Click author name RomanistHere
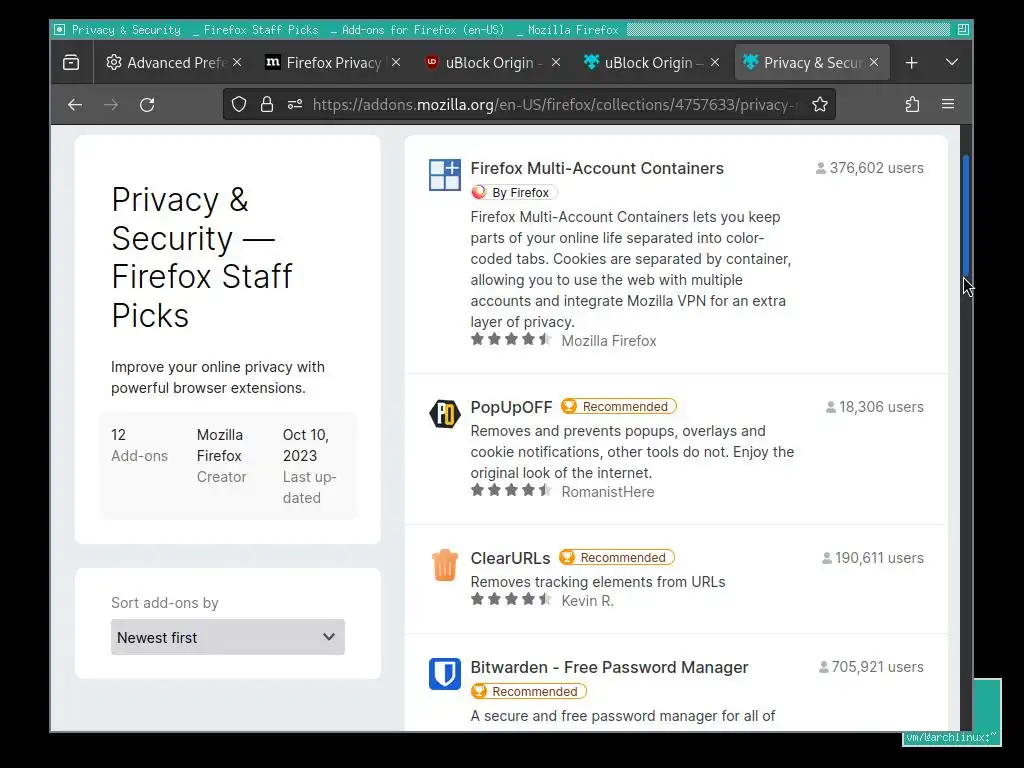 [x=607, y=492]
